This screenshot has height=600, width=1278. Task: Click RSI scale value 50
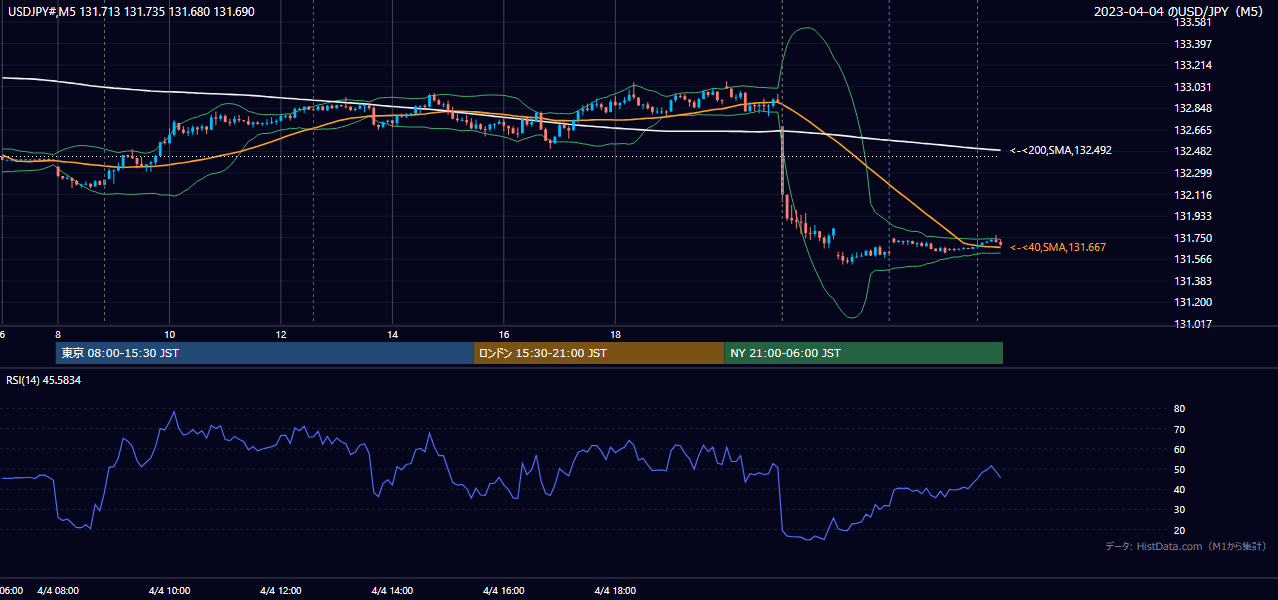coord(1180,469)
